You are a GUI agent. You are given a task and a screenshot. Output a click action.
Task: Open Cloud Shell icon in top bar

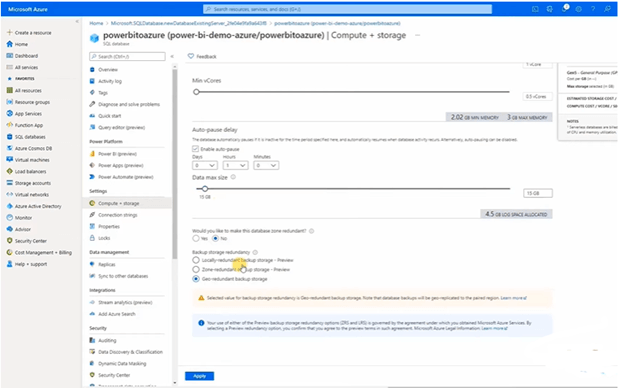(x=535, y=9)
